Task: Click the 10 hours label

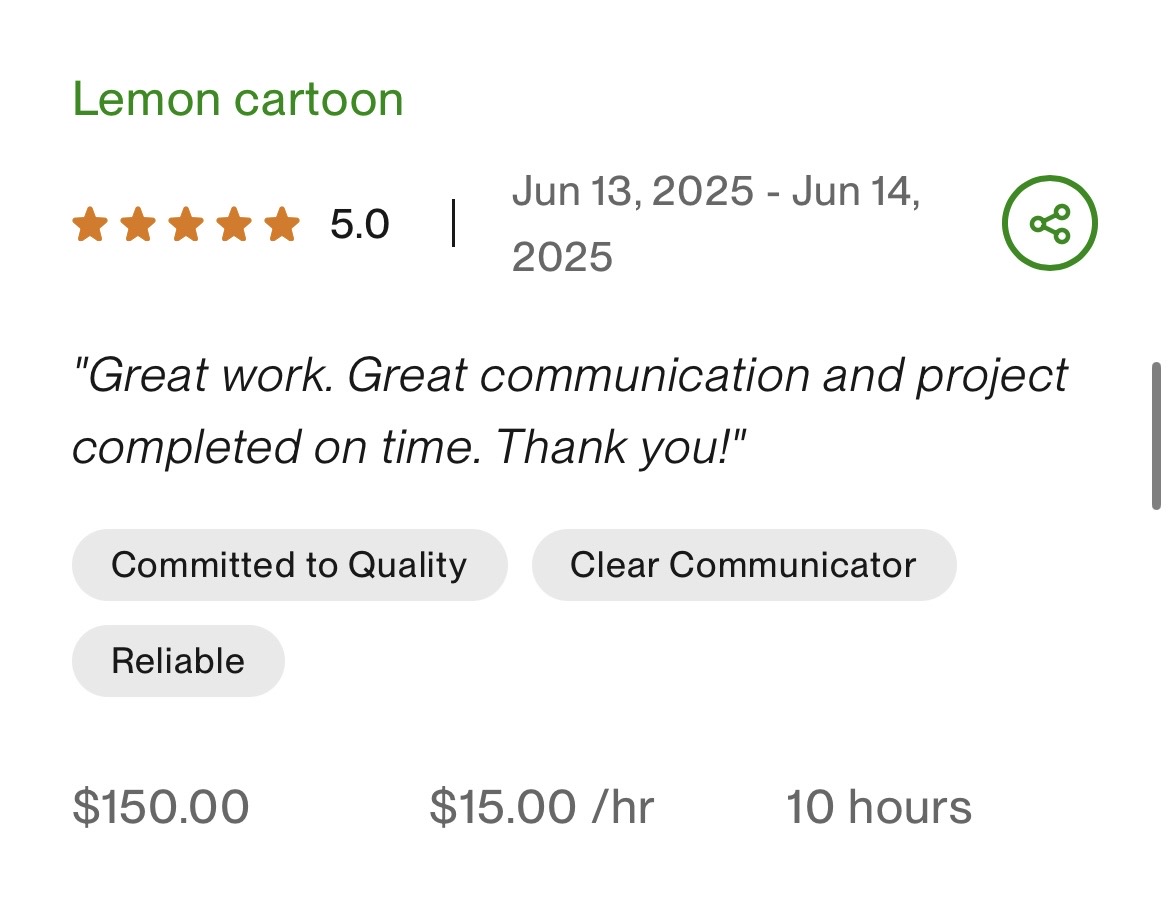Action: pyautogui.click(x=878, y=807)
